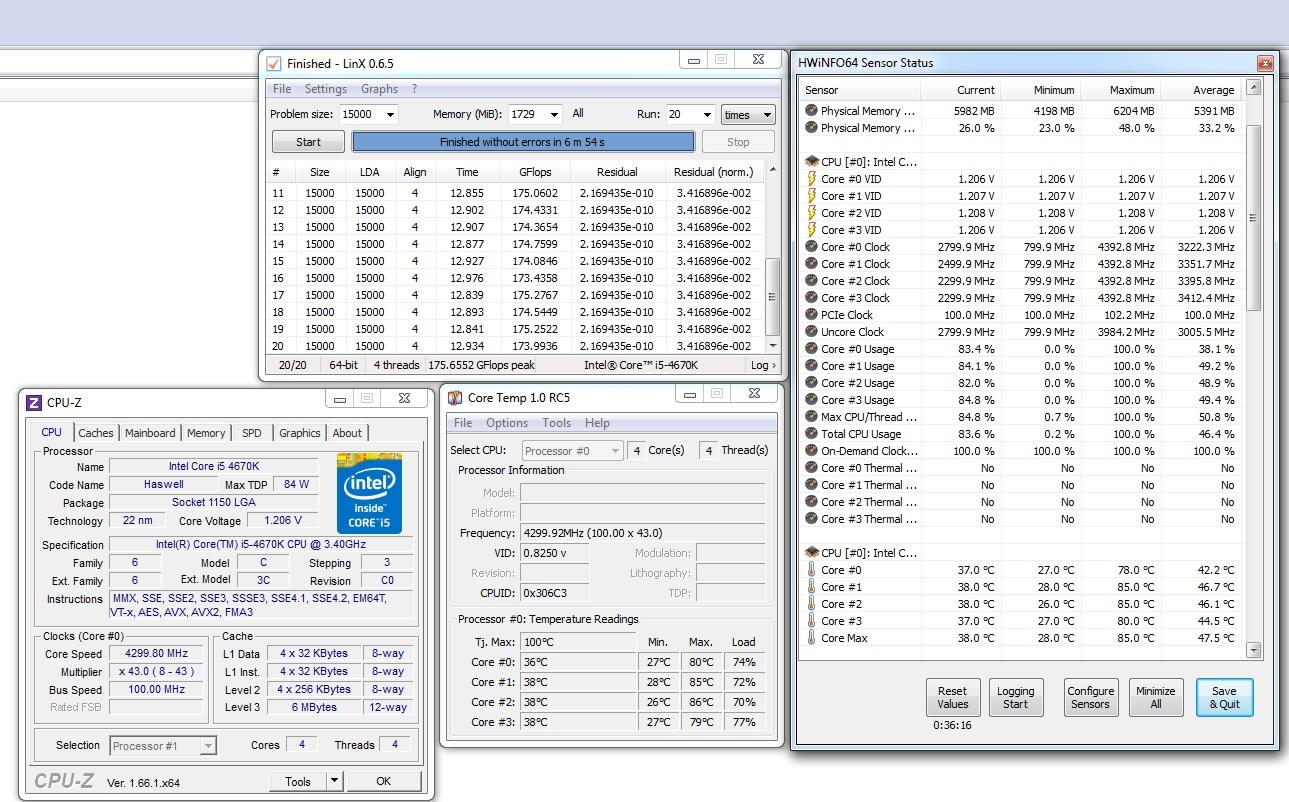Image resolution: width=1289 pixels, height=802 pixels.
Task: Click the icon beside Core #0 Usage
Action: pyautogui.click(x=811, y=349)
